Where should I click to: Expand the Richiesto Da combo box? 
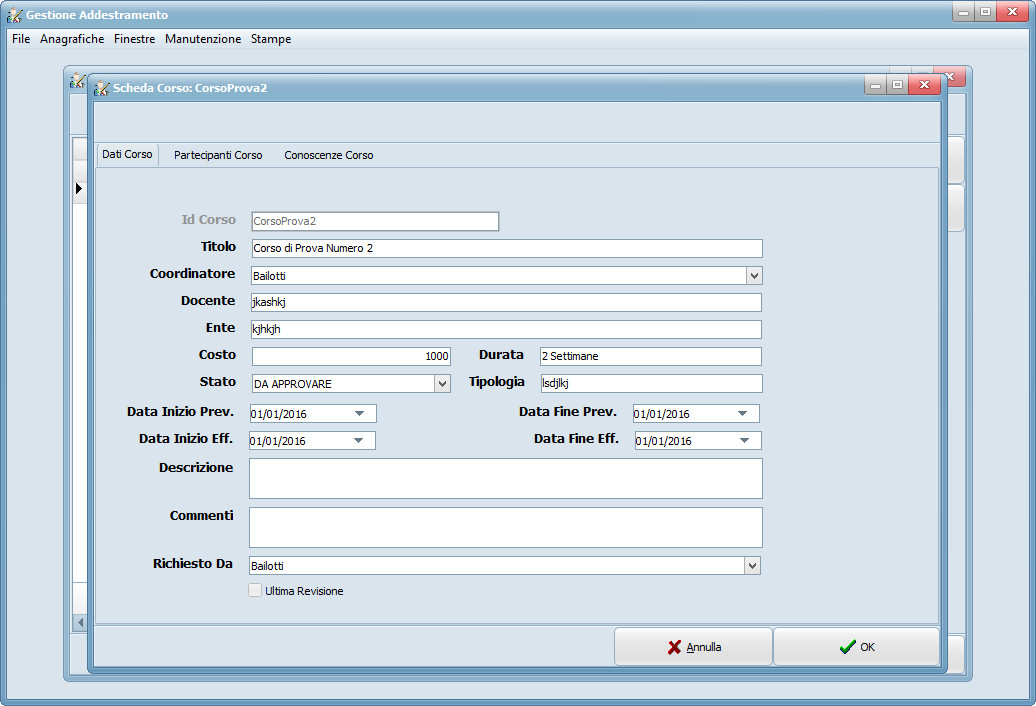click(x=752, y=566)
